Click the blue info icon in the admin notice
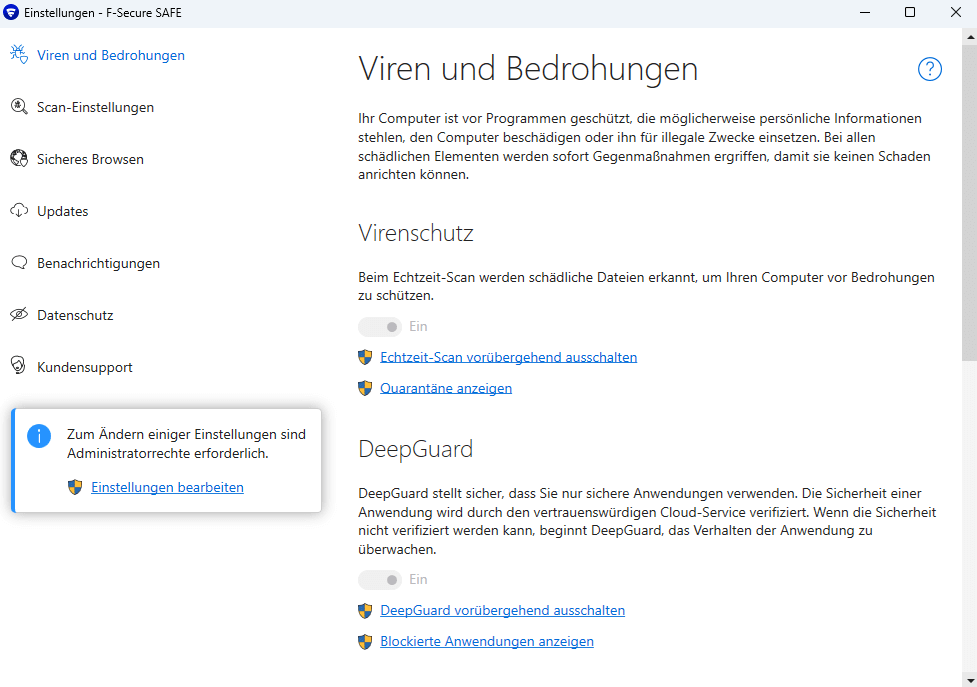This screenshot has width=977, height=687. pos(39,436)
